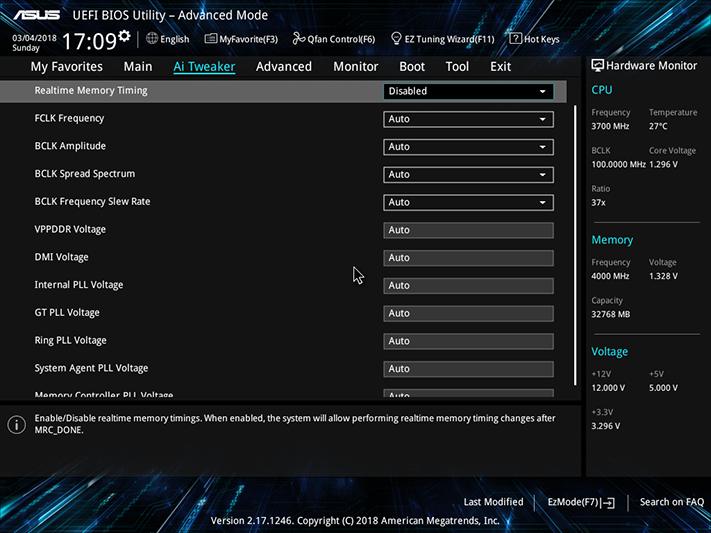Click the 03/04/2018 date text
711x533 pixels.
pyautogui.click(x=34, y=38)
